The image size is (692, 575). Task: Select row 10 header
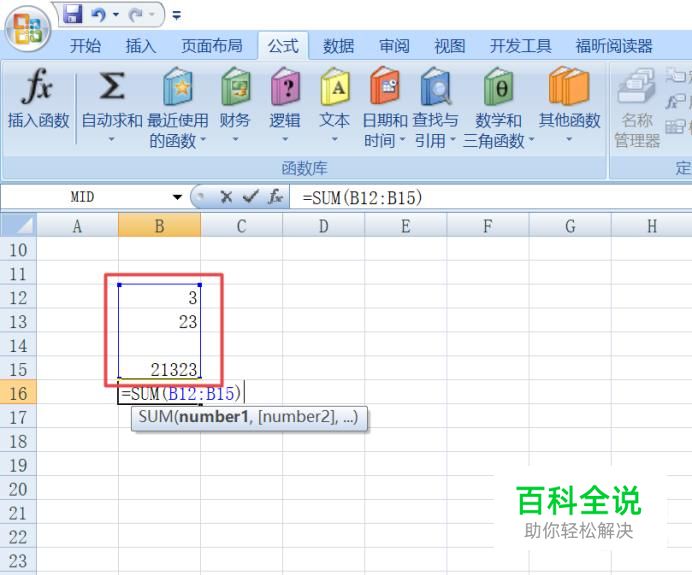[x=18, y=250]
